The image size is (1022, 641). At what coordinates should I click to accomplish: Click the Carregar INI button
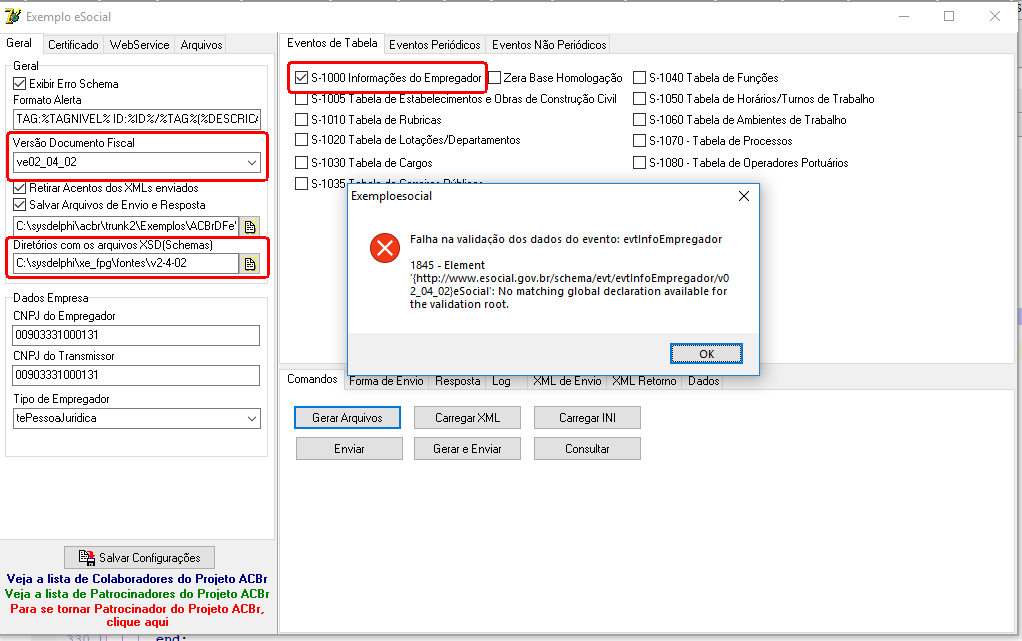click(x=587, y=418)
